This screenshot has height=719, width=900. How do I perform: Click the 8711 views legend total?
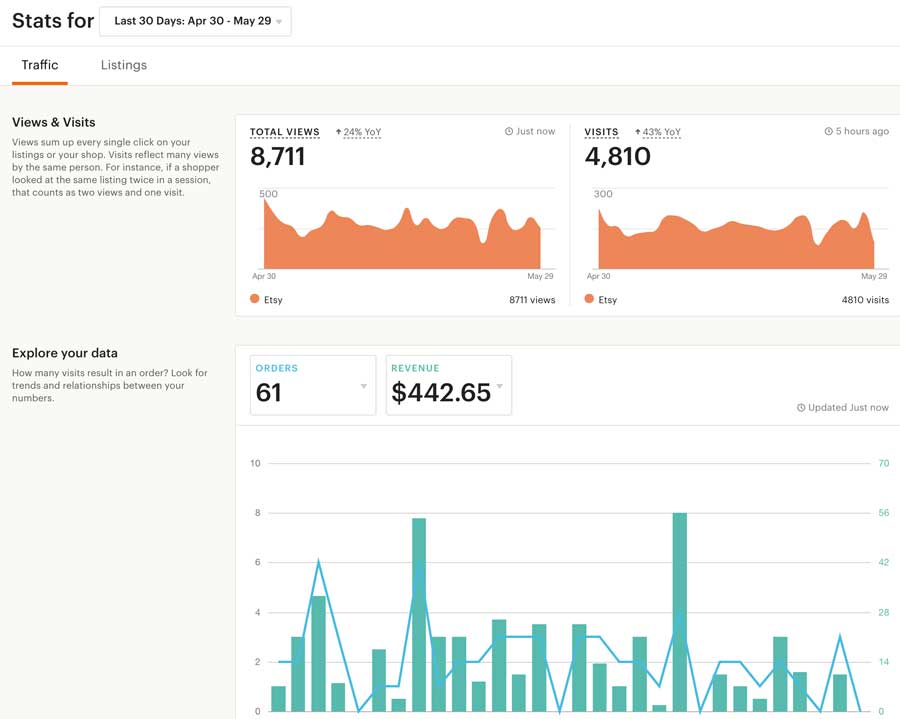pyautogui.click(x=532, y=300)
